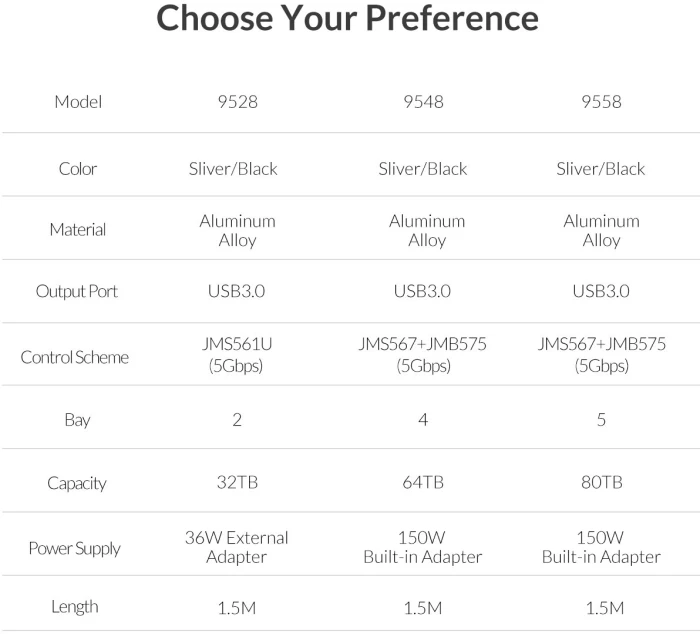The width and height of the screenshot is (700, 634).
Task: Click the 64TB capacity value
Action: pos(423,483)
